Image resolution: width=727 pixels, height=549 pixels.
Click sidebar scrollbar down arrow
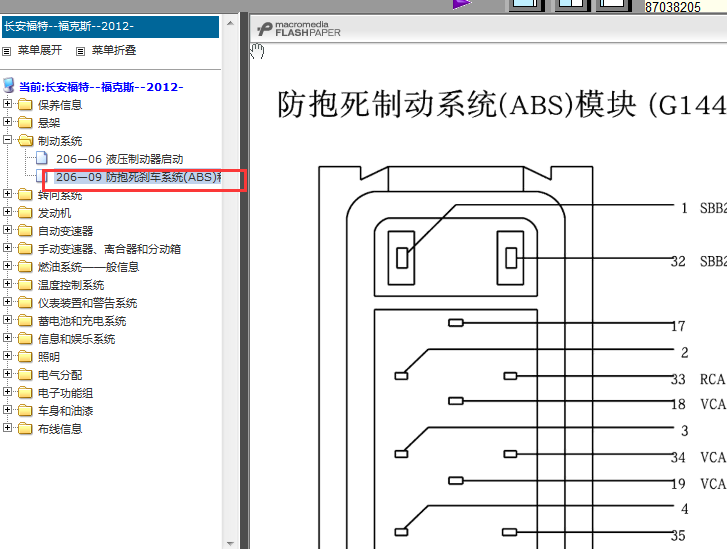pyautogui.click(x=230, y=543)
